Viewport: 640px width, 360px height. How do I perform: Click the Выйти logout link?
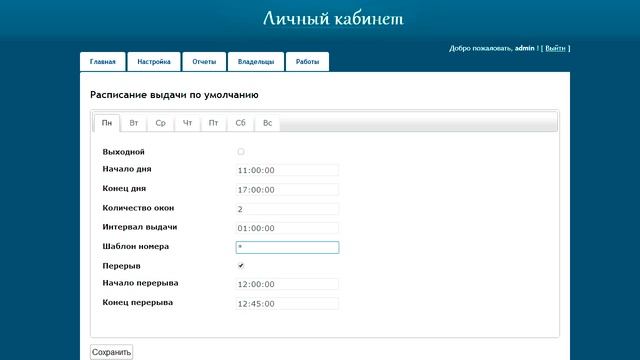[x=555, y=48]
